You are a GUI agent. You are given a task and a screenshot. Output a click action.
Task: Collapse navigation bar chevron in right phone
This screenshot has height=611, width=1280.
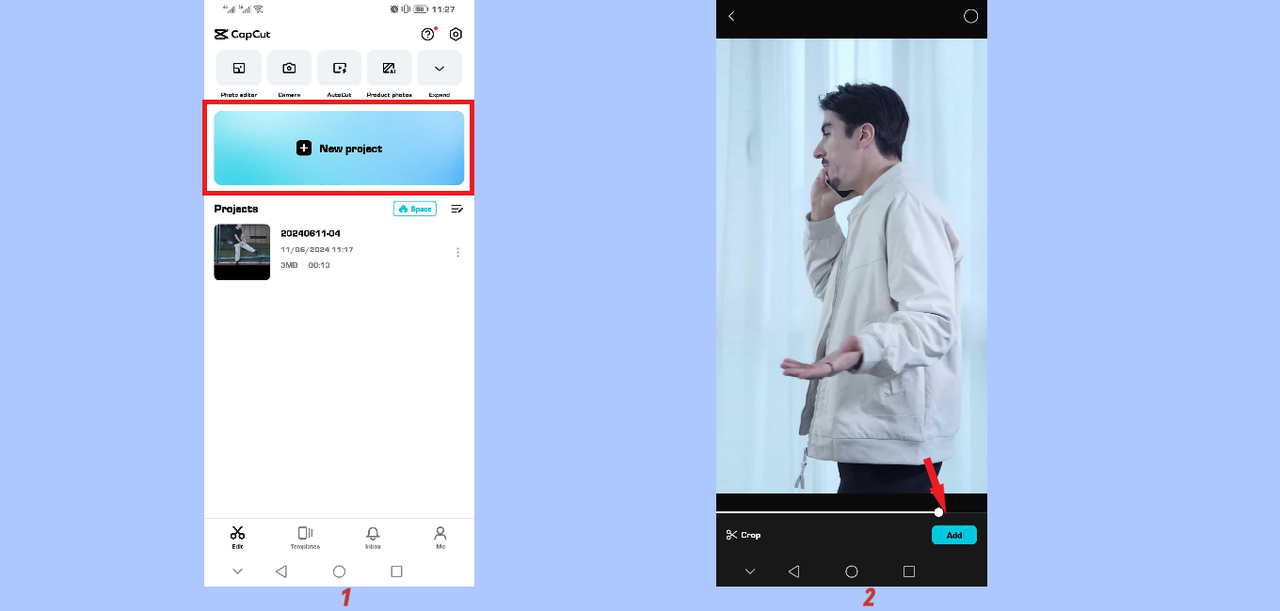click(750, 571)
